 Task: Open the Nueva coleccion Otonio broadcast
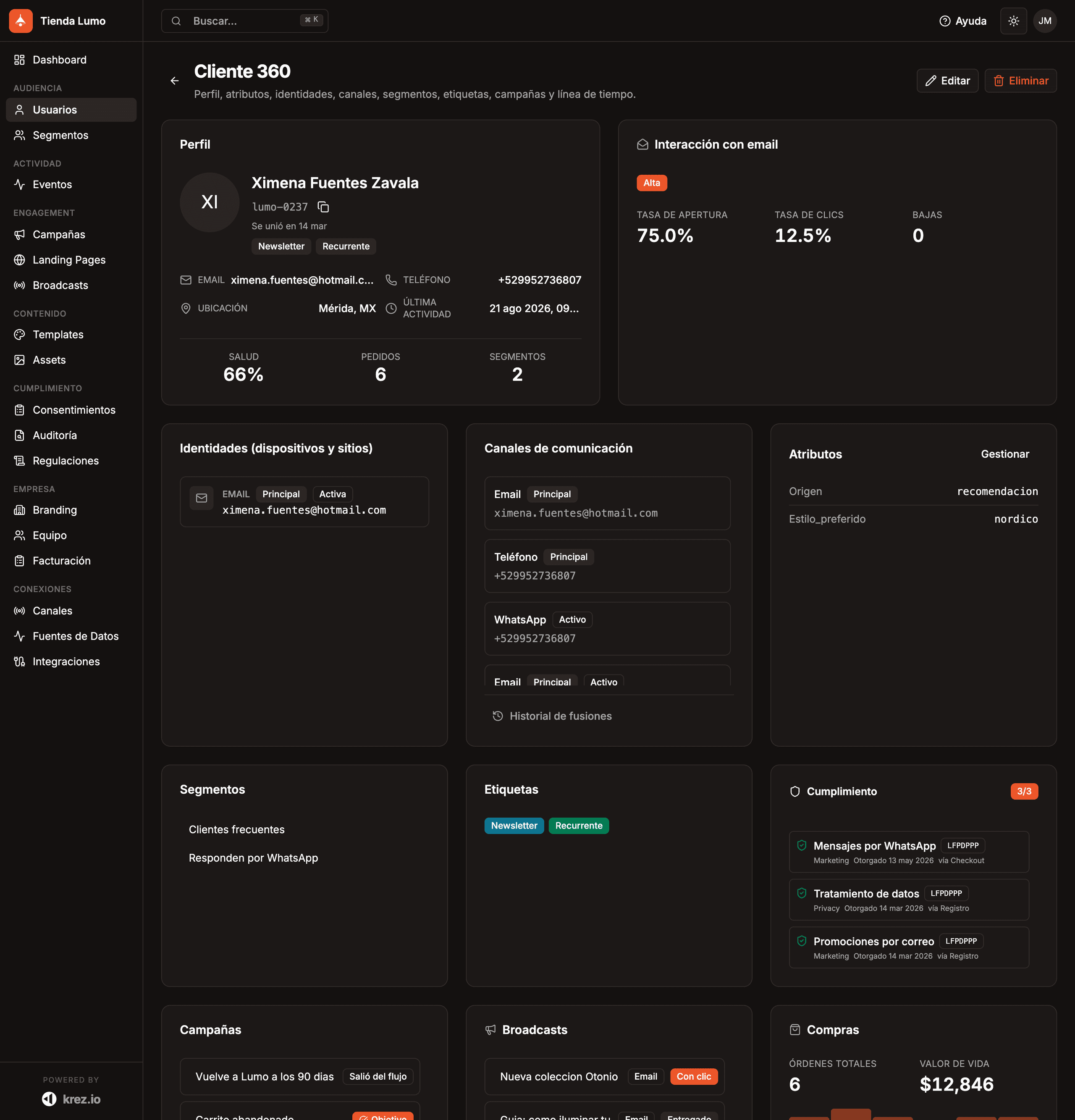point(605,1077)
